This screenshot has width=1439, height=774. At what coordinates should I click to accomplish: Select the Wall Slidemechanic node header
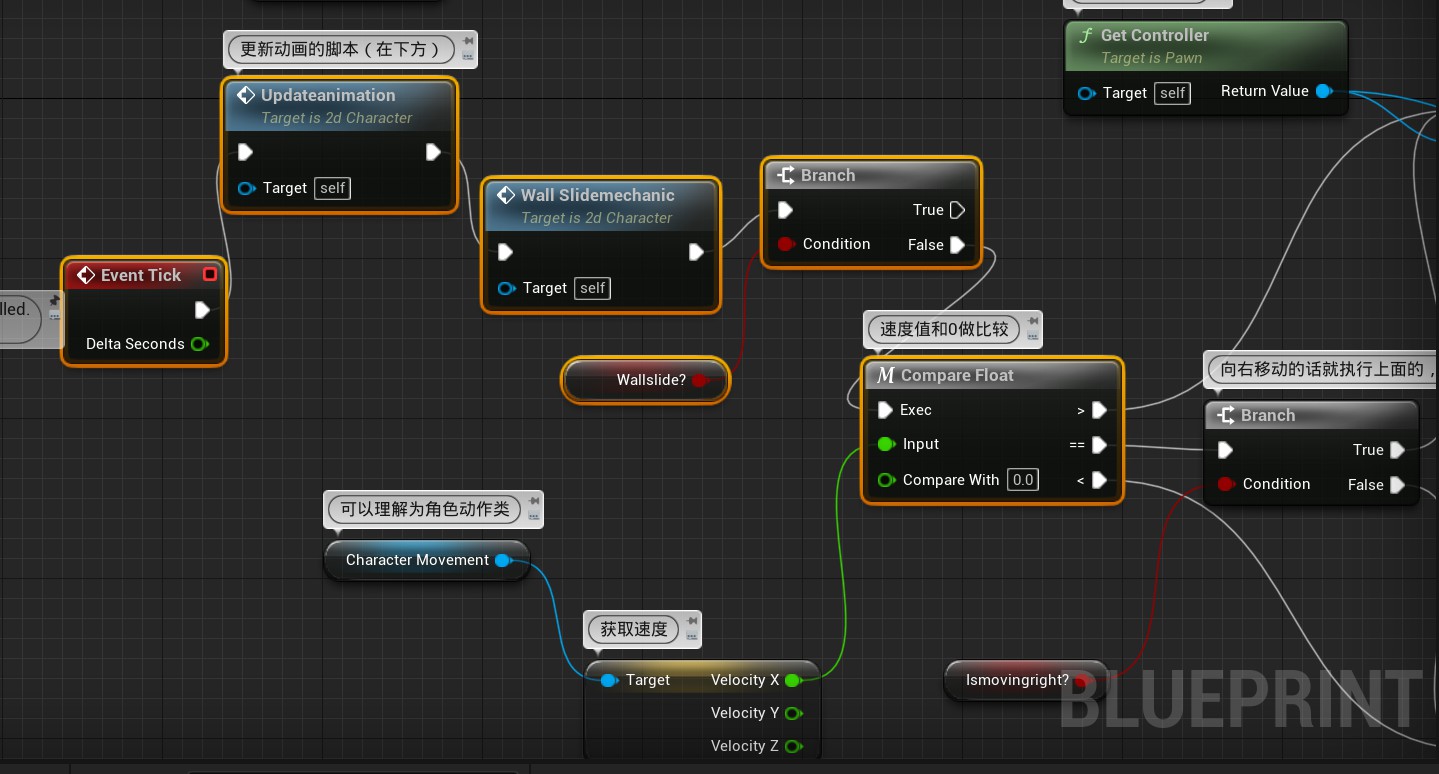point(597,196)
